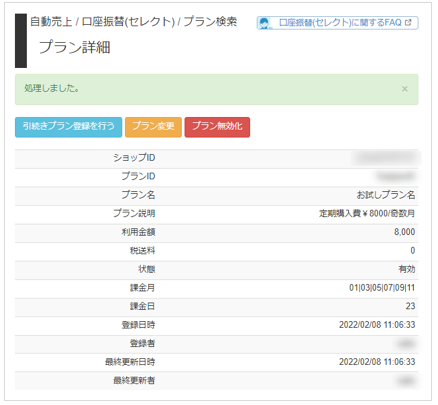Viewport: 438px width, 405px height.
Task: Click the お試しプラン名 value
Action: point(386,195)
